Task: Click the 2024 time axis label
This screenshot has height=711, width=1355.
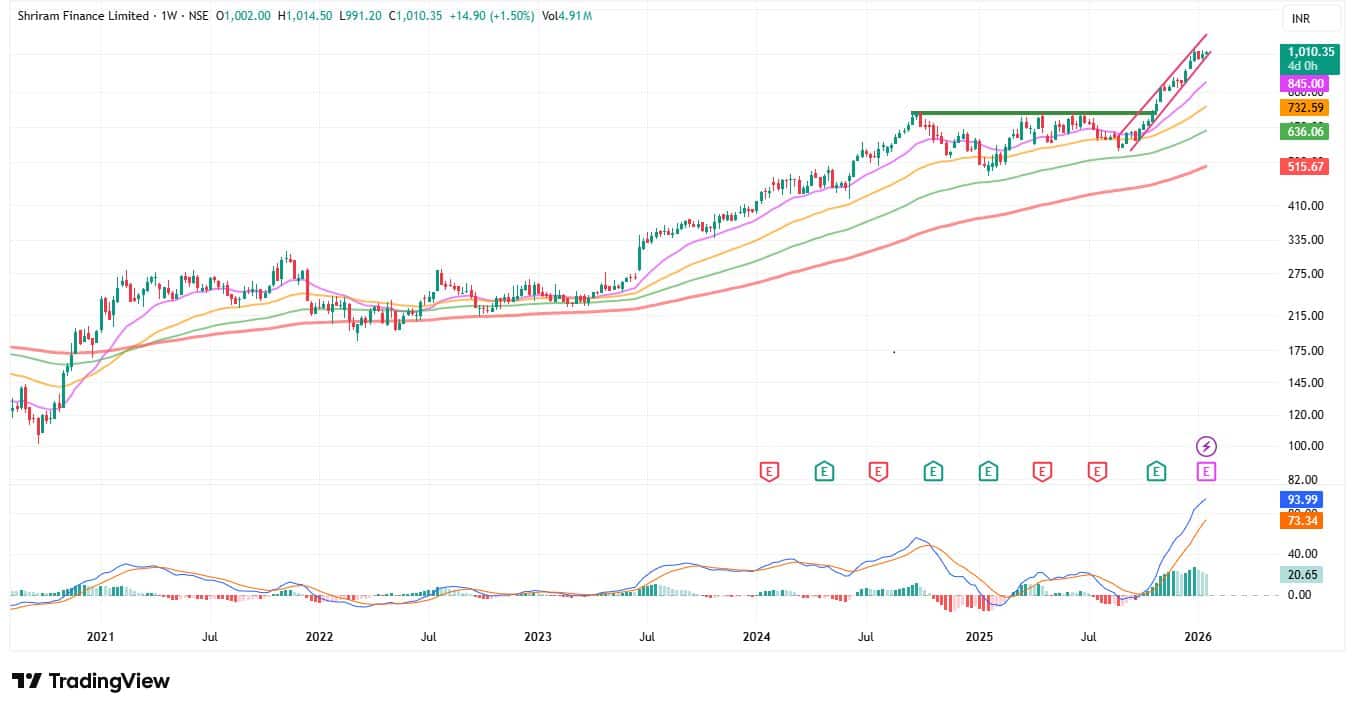Action: point(757,636)
